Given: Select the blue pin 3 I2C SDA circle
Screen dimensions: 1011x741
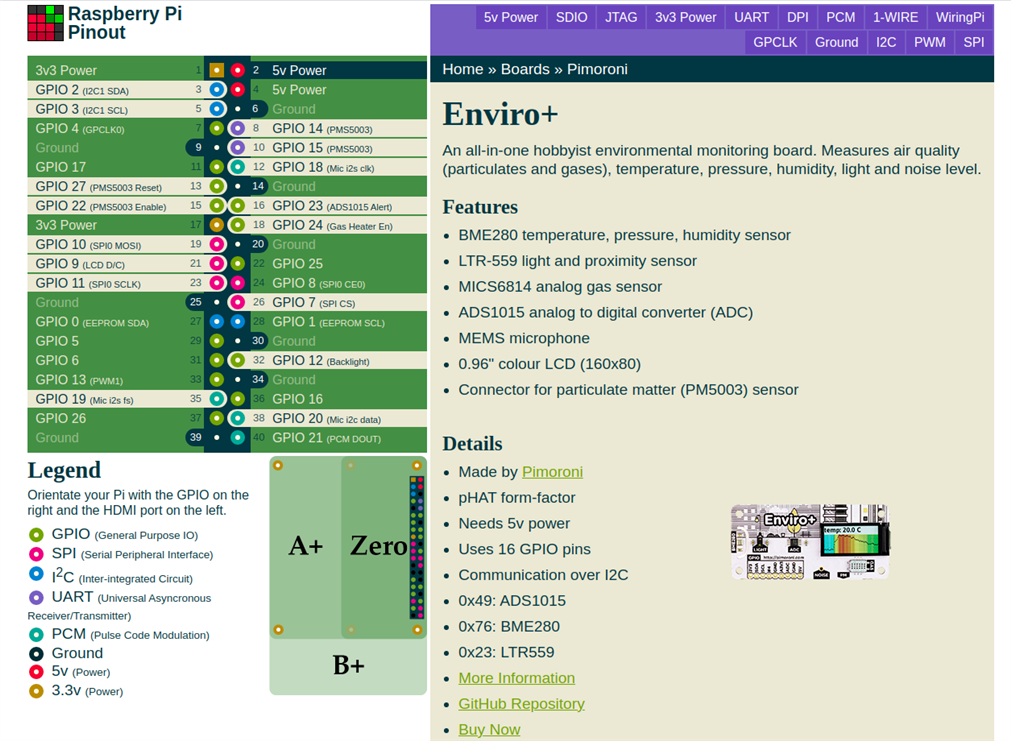Looking at the screenshot, I should click(x=217, y=90).
